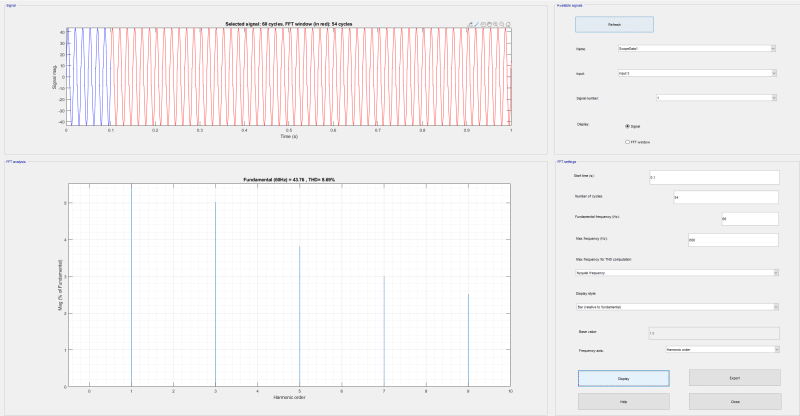Click the 'Harmonic order' x-axis label
This screenshot has width=800, height=416.
289,397
